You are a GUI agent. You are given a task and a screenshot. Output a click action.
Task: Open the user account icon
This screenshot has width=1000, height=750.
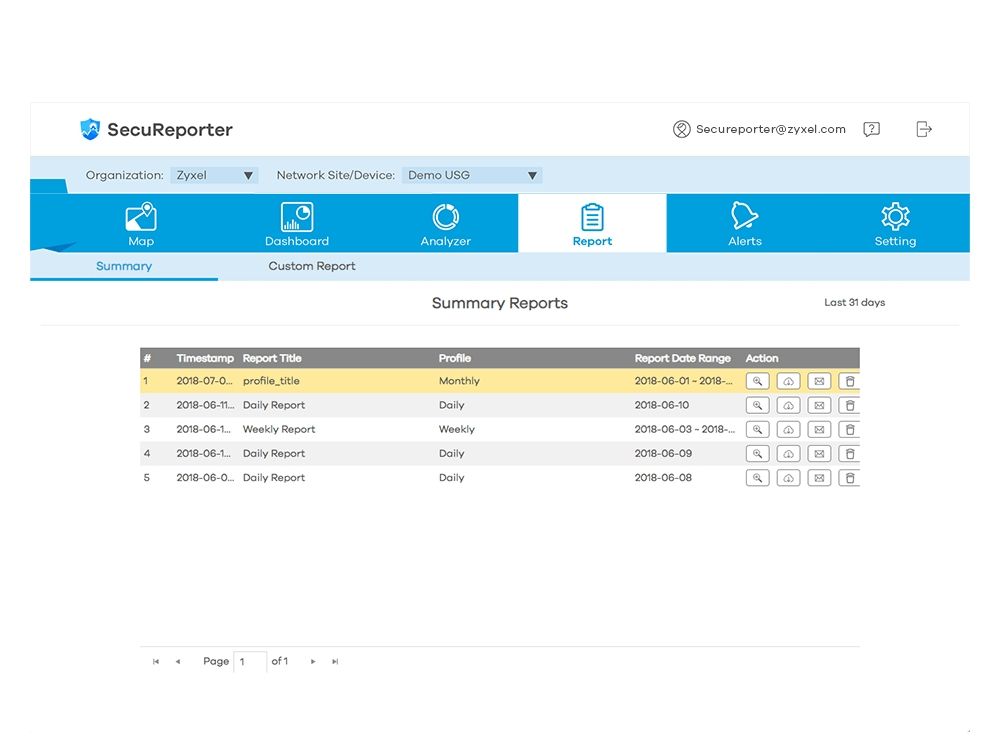[681, 129]
